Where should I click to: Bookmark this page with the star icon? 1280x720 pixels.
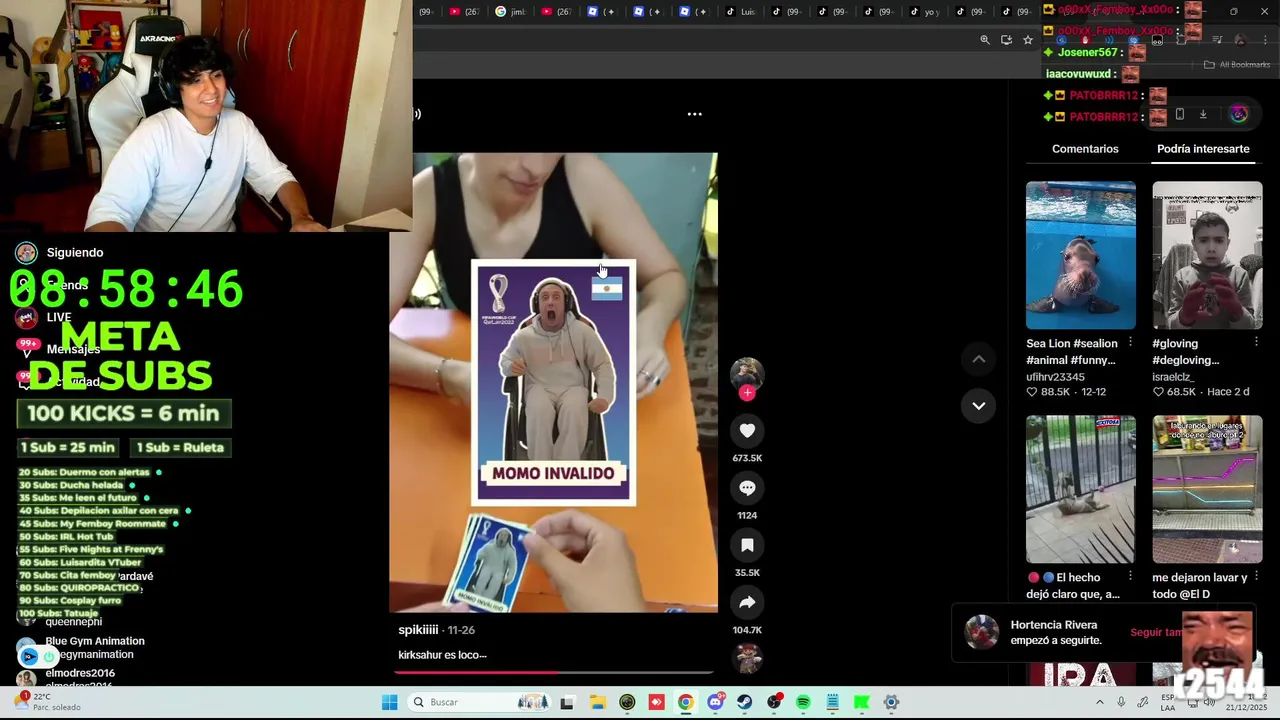click(1028, 40)
